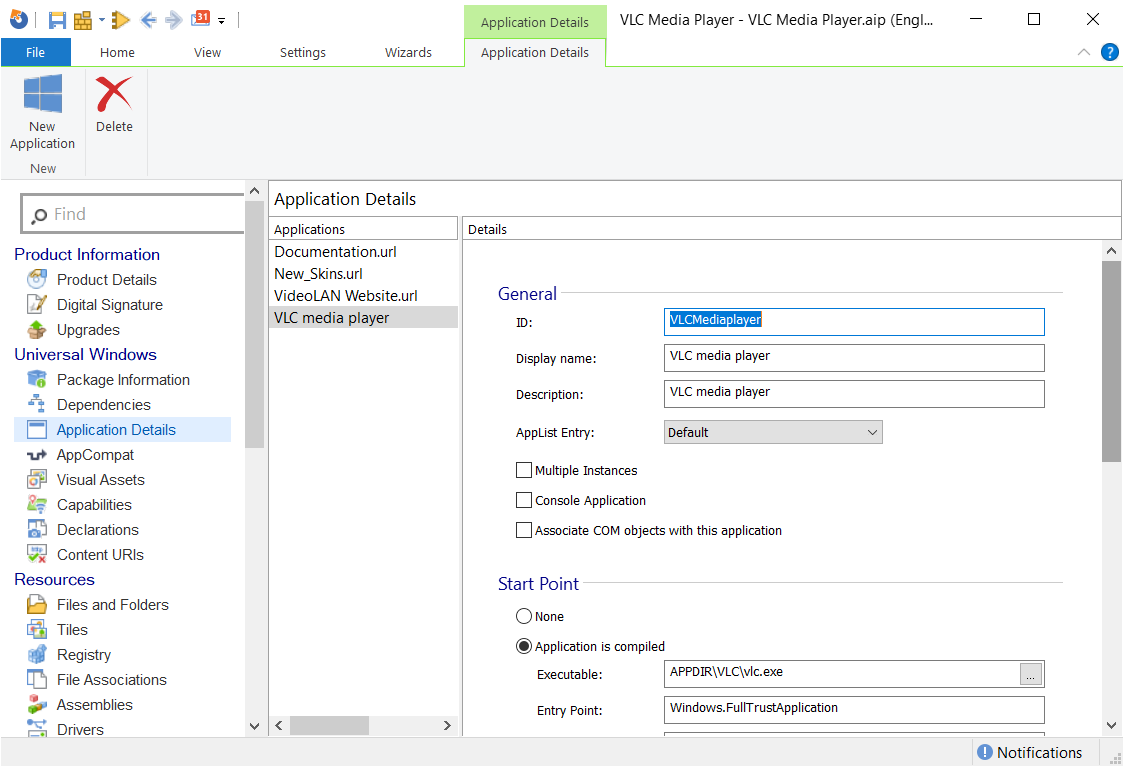Click Applications list scroll left arrow

pyautogui.click(x=279, y=725)
